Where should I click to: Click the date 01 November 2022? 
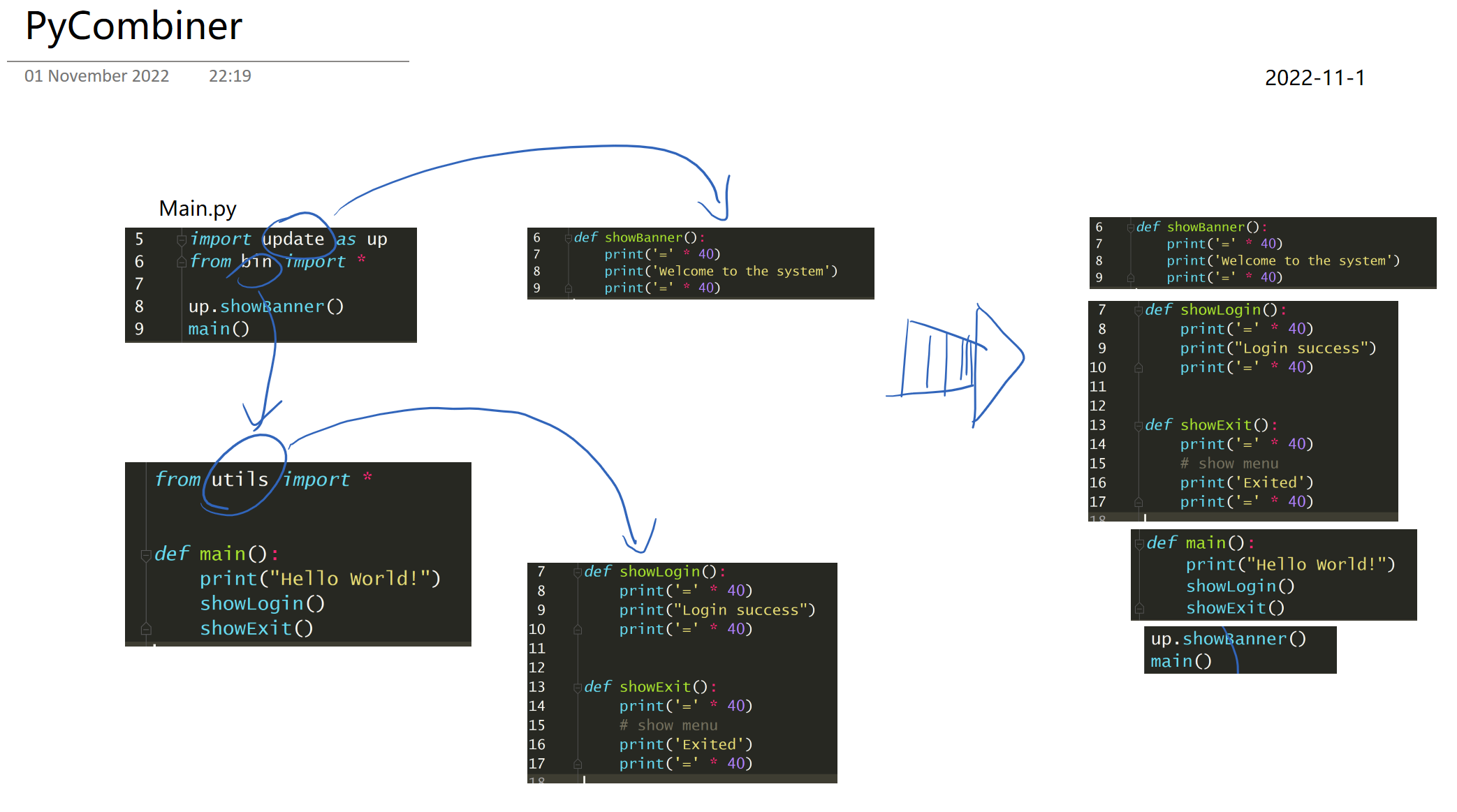[x=96, y=76]
